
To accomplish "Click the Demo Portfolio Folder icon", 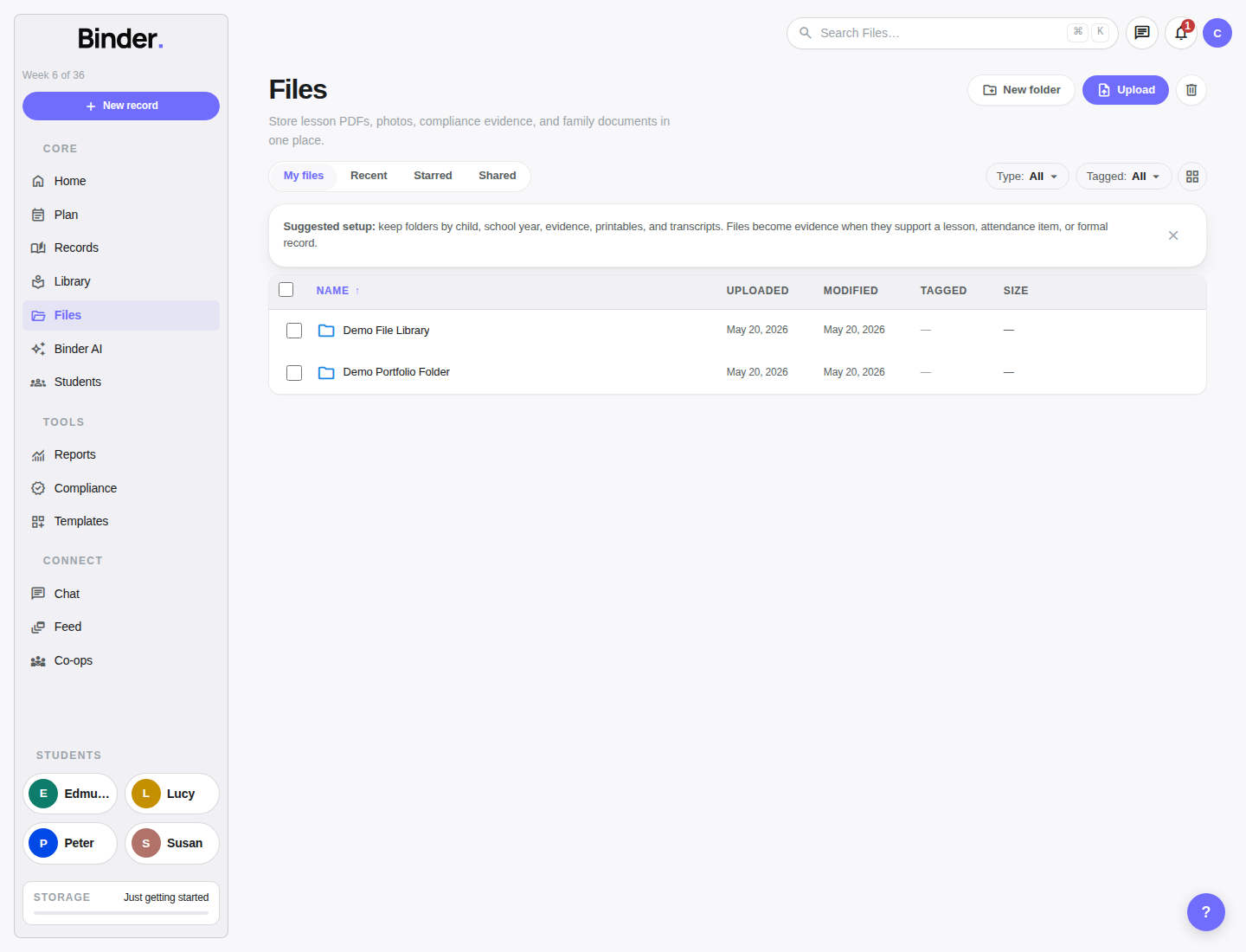I will pos(326,373).
